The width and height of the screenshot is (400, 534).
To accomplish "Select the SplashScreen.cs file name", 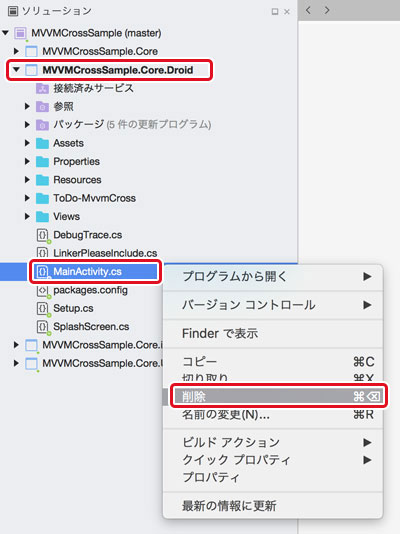I will 91,327.
